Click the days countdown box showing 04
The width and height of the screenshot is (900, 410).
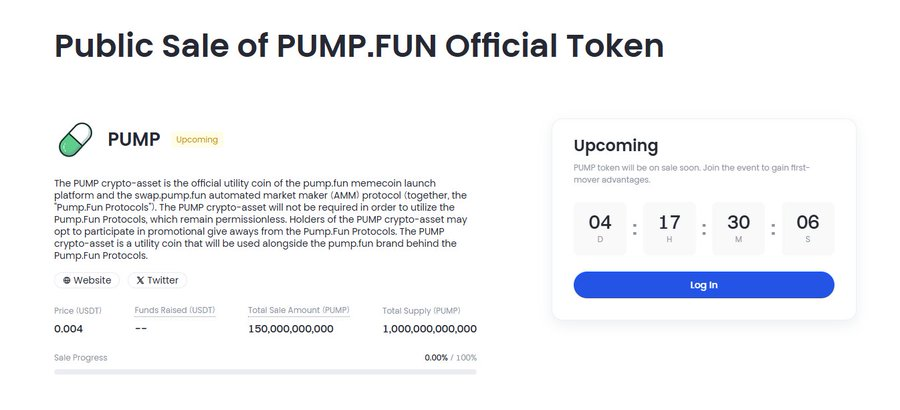tap(600, 228)
